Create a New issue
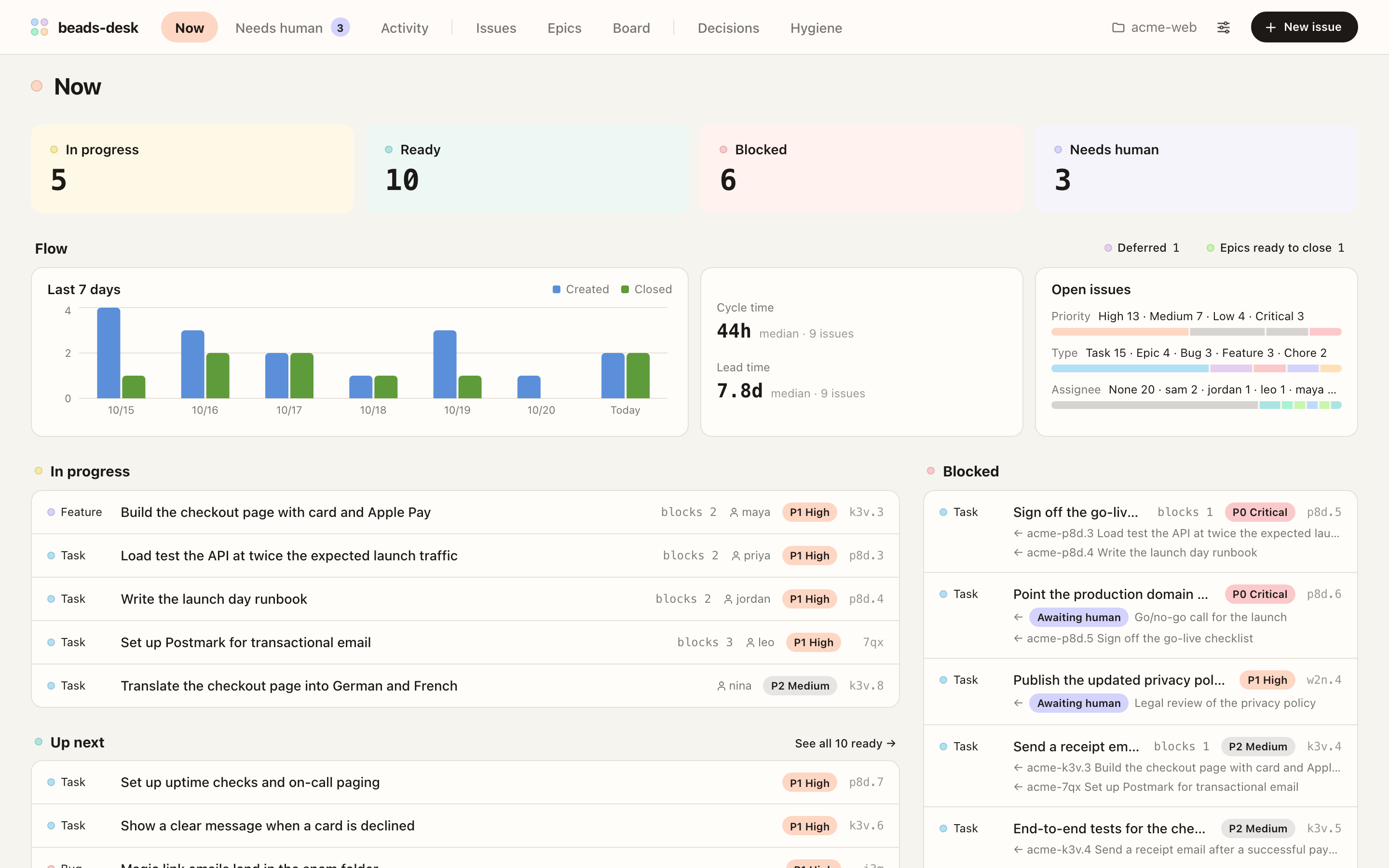Image resolution: width=1389 pixels, height=868 pixels. (x=1304, y=27)
